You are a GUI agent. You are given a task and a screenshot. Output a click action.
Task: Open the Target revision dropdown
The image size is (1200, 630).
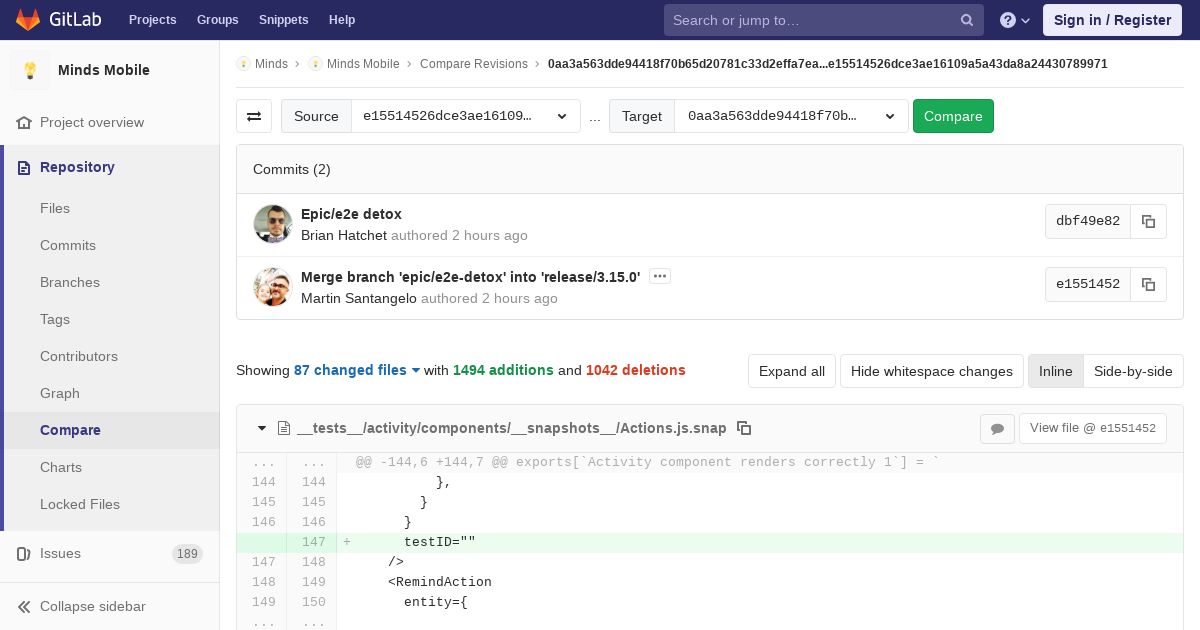point(792,116)
